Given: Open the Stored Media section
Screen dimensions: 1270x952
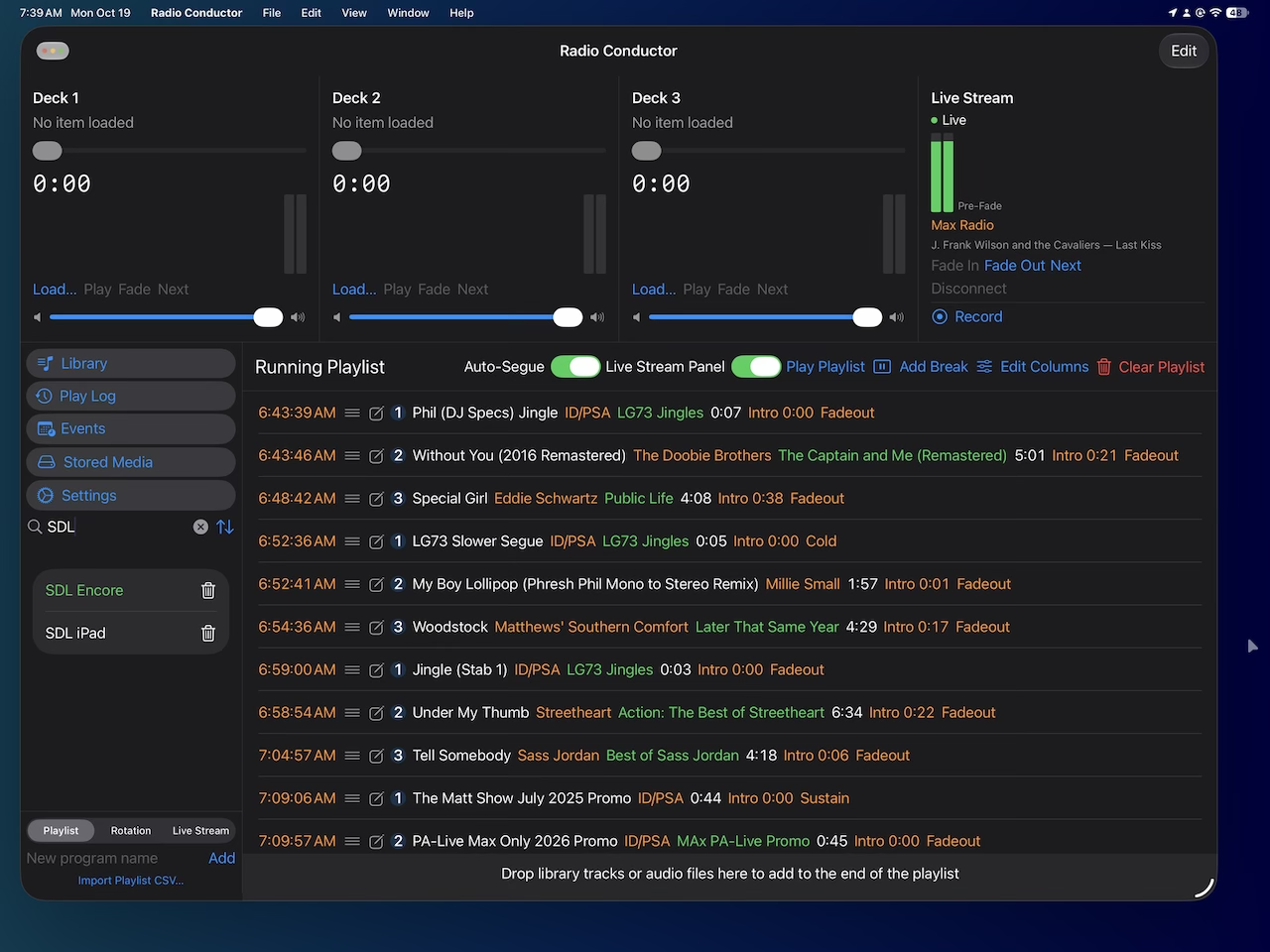Looking at the screenshot, I should point(131,462).
